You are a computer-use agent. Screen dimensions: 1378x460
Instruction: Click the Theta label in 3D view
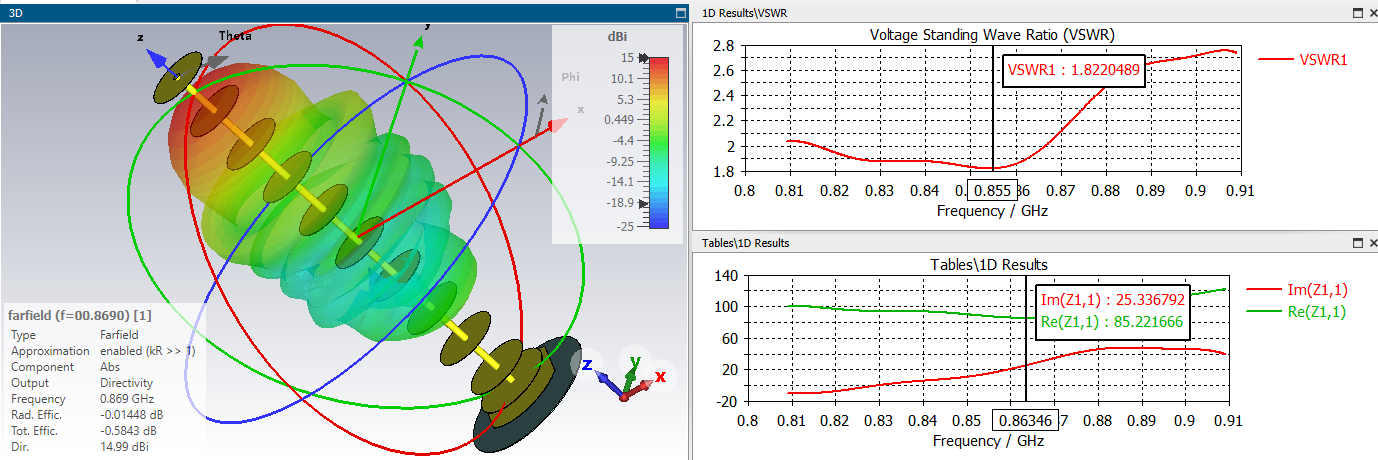[235, 36]
